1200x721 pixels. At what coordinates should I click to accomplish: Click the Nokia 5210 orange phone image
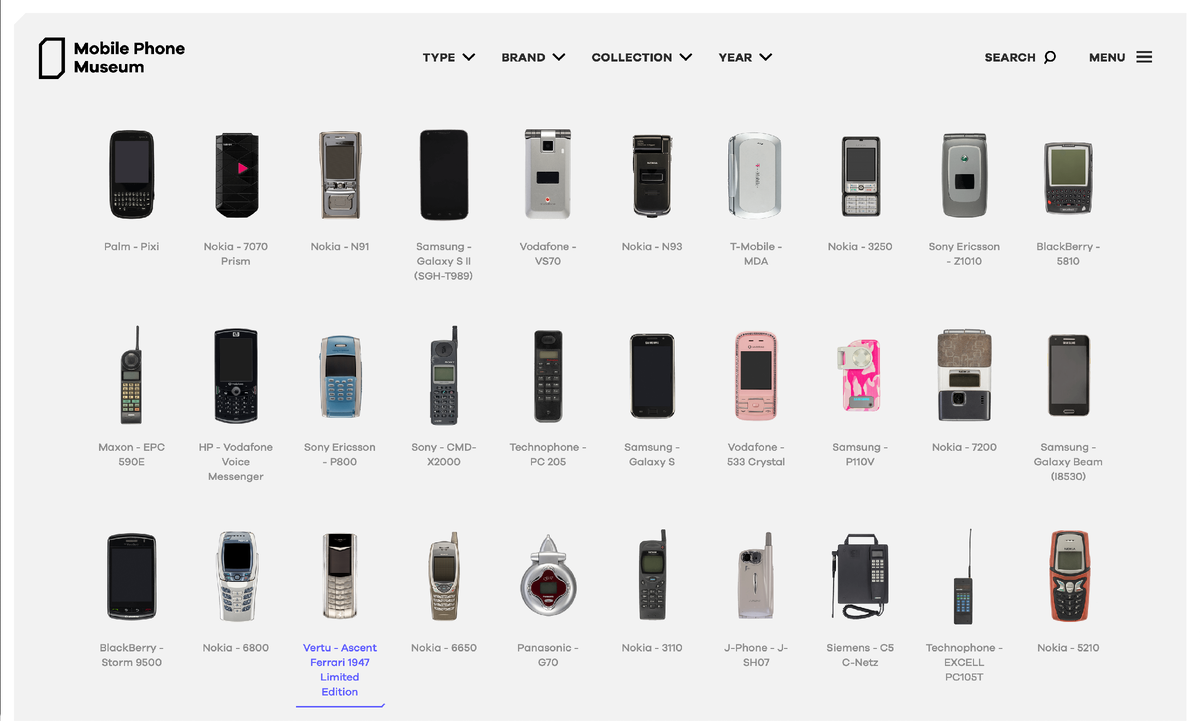pyautogui.click(x=1068, y=577)
